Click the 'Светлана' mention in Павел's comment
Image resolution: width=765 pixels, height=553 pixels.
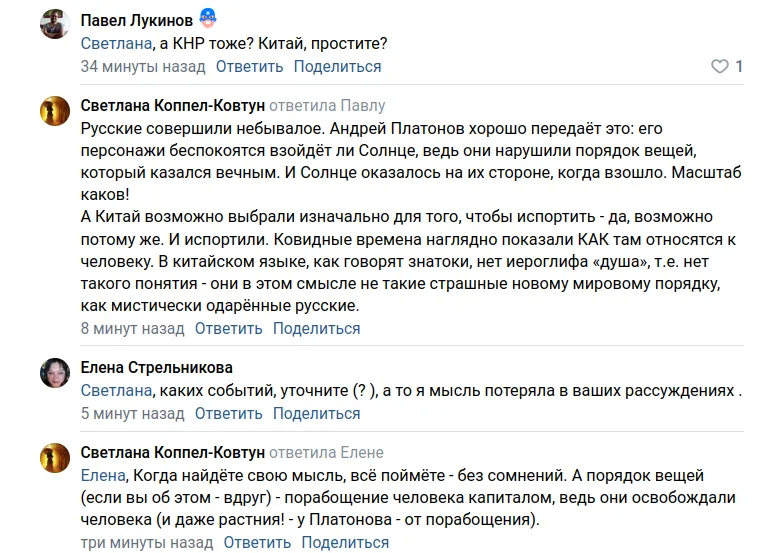tap(116, 44)
